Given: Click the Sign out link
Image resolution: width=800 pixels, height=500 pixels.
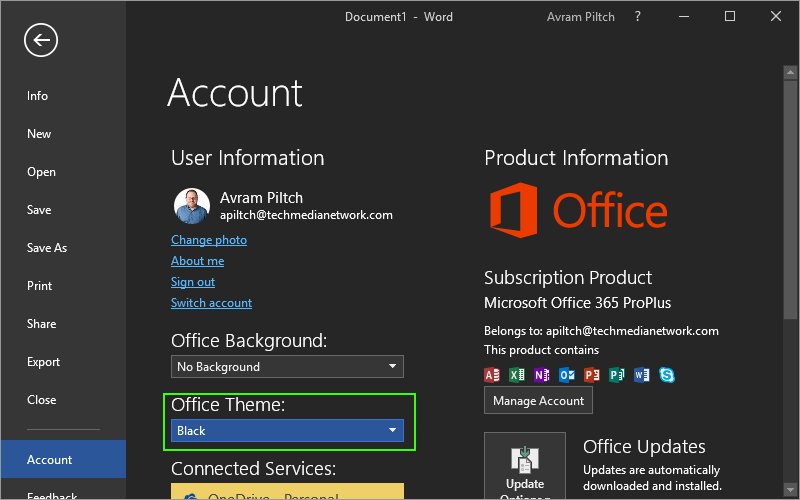Looking at the screenshot, I should pyautogui.click(x=193, y=282).
